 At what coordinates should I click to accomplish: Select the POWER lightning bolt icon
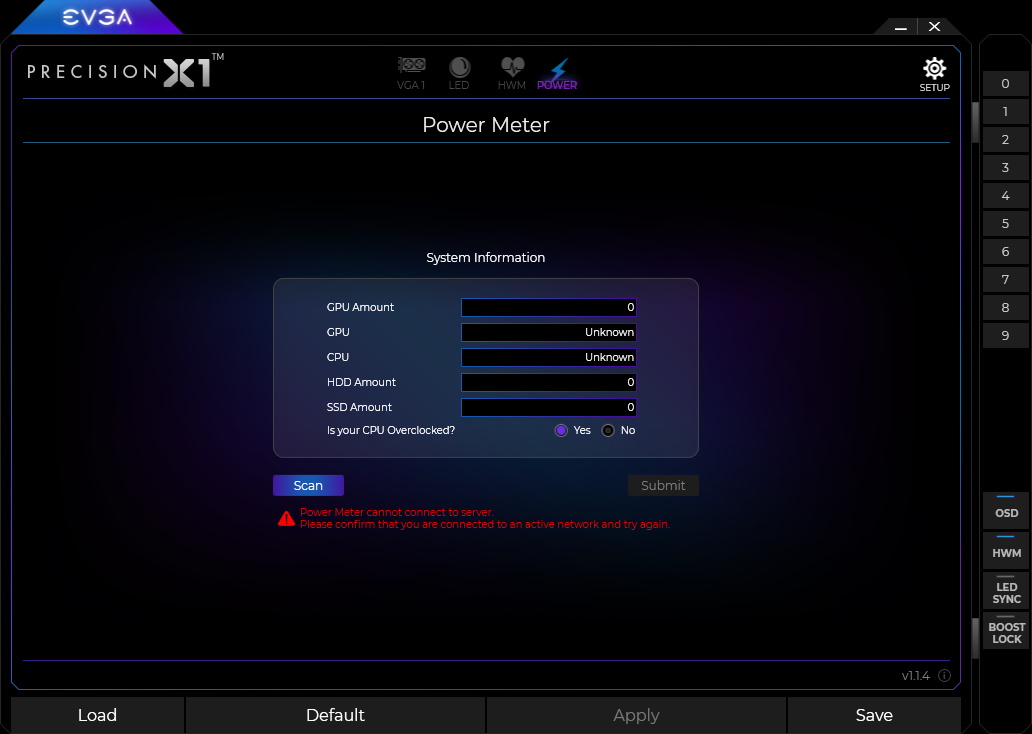557,72
